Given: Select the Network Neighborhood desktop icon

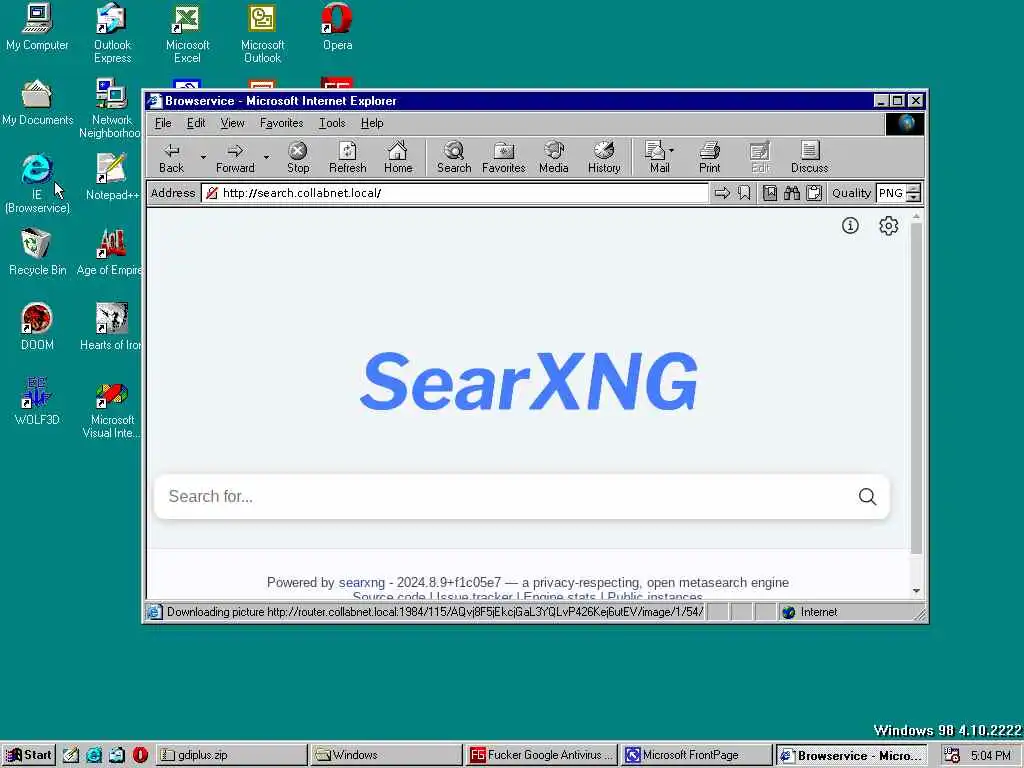Looking at the screenshot, I should (110, 108).
